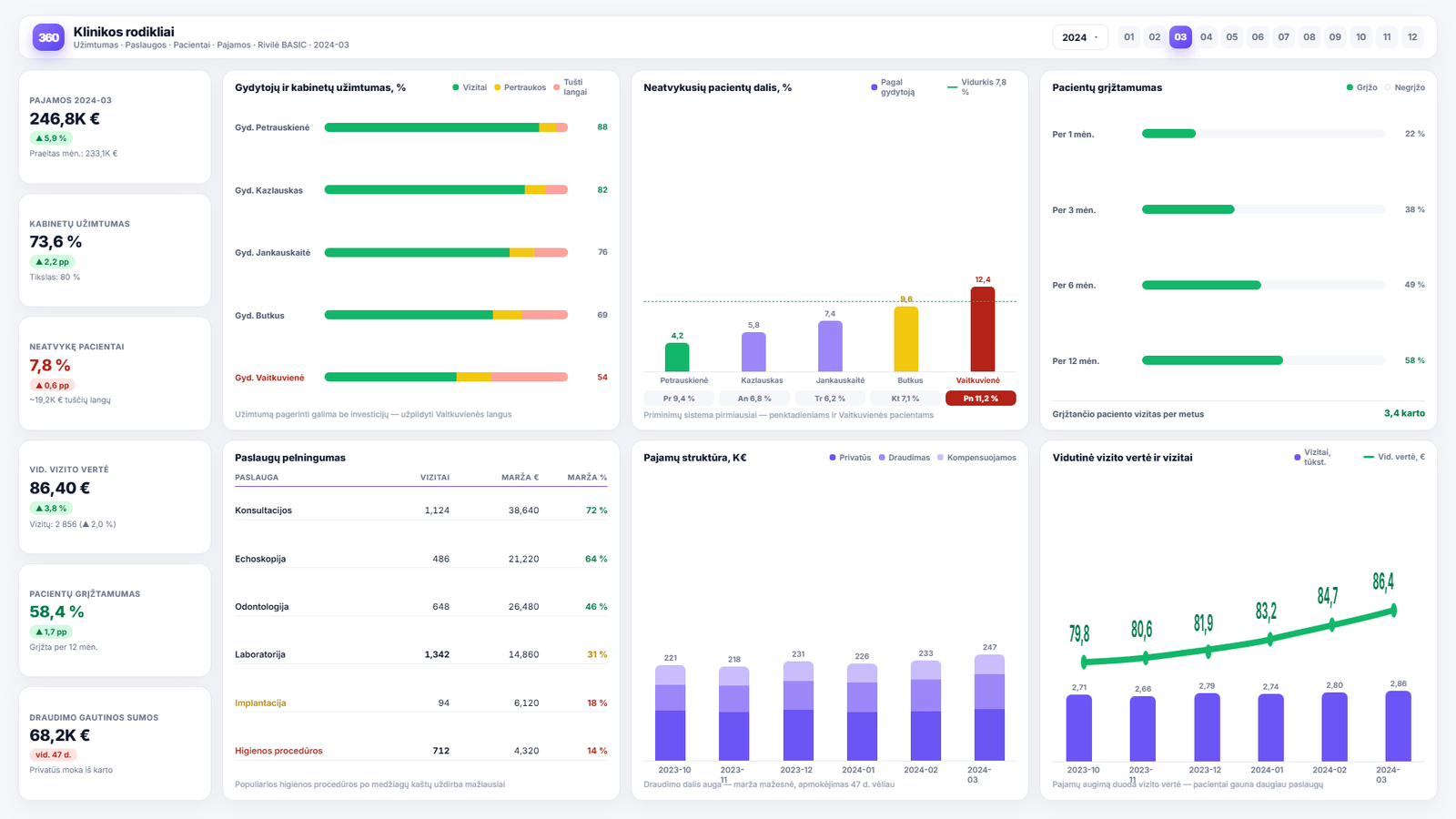Select the Odontologija table row
The width and height of the screenshot is (1456, 819).
click(420, 606)
